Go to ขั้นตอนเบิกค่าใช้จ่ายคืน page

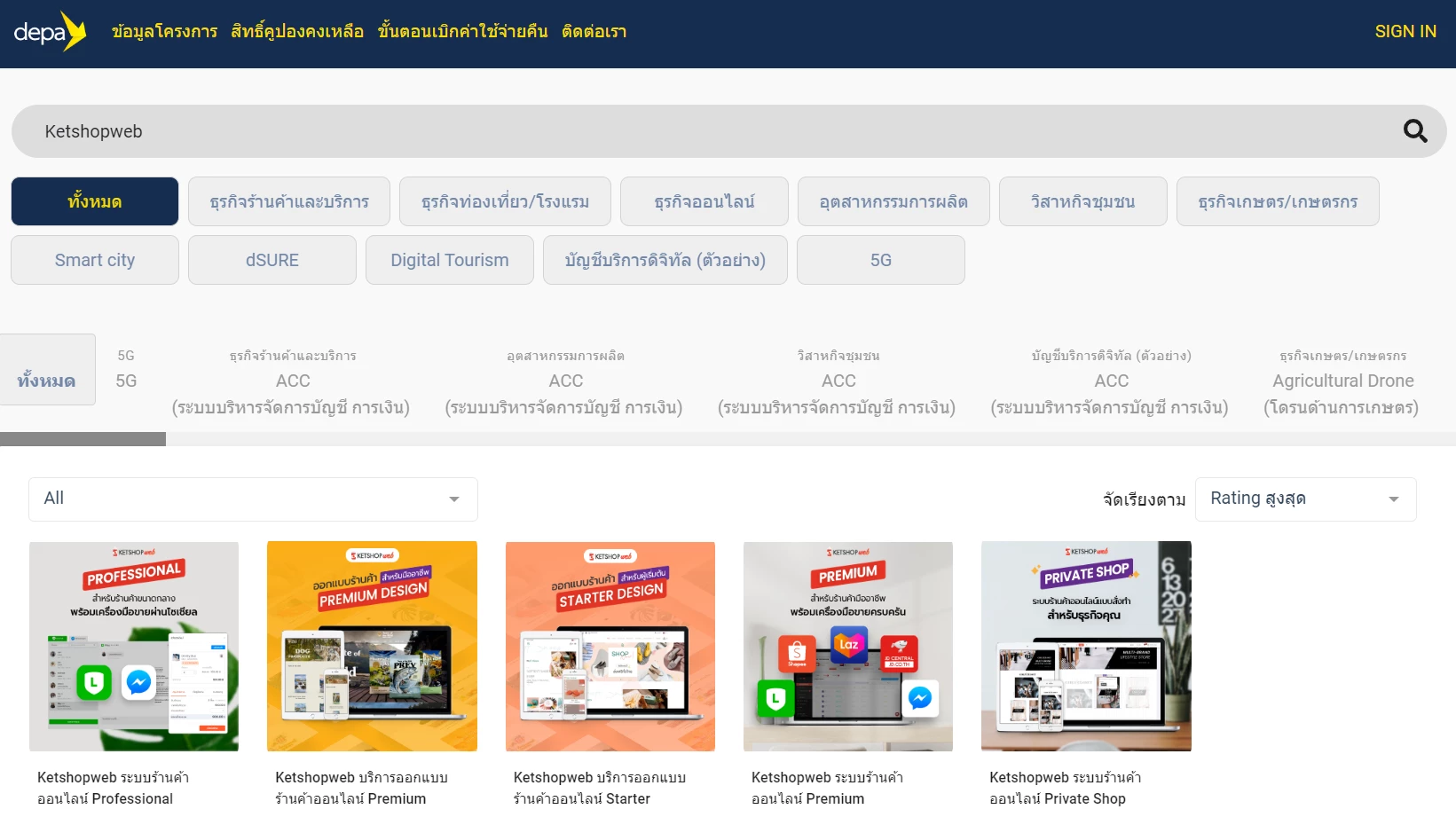[462, 32]
